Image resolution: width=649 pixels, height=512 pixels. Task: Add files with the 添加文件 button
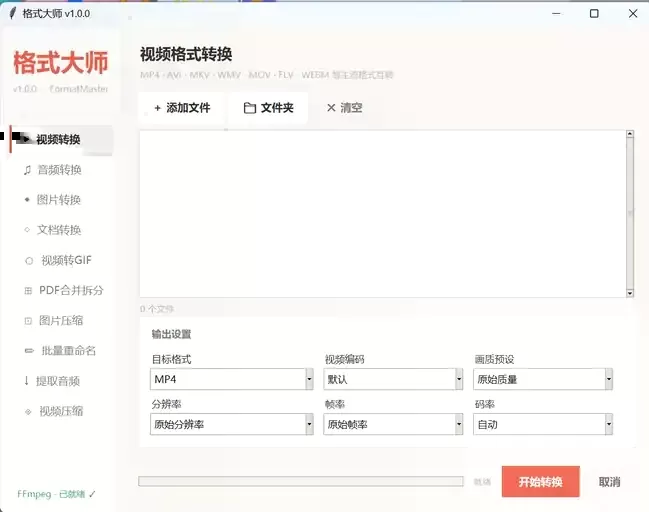182,108
